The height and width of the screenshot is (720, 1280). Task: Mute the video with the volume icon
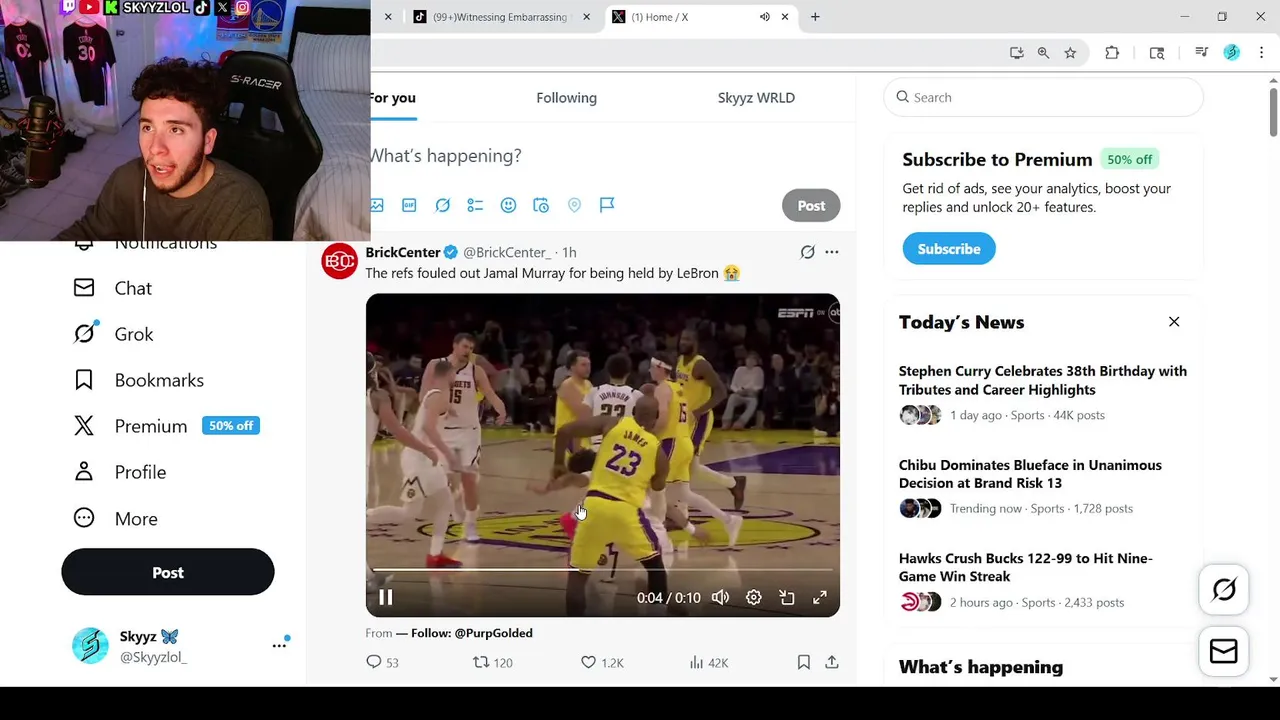(x=720, y=598)
